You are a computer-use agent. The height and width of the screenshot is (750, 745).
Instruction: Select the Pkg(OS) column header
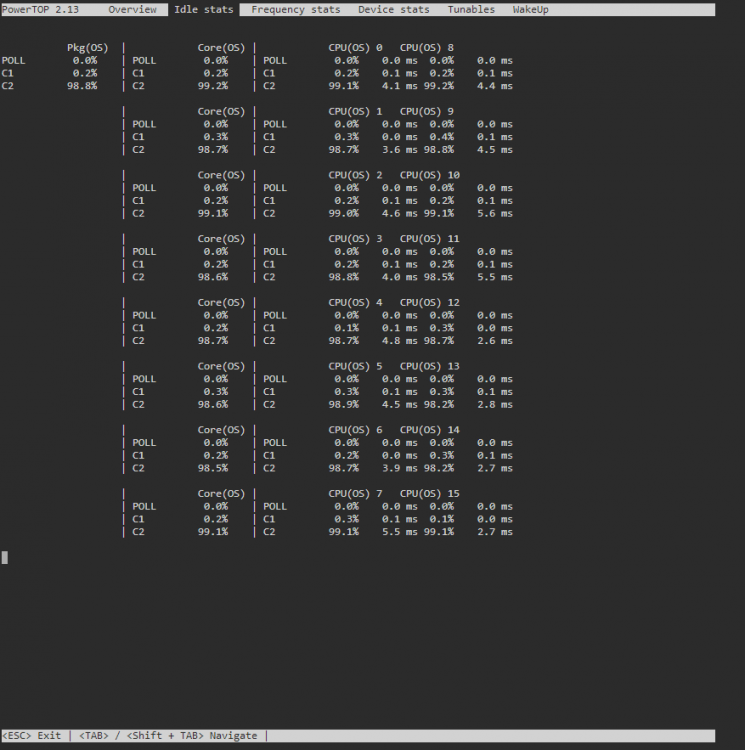pos(88,48)
